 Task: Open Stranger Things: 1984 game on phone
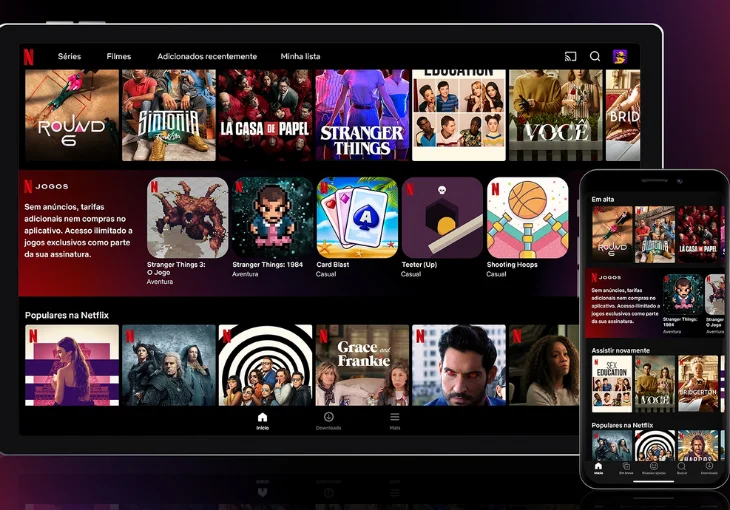point(683,294)
